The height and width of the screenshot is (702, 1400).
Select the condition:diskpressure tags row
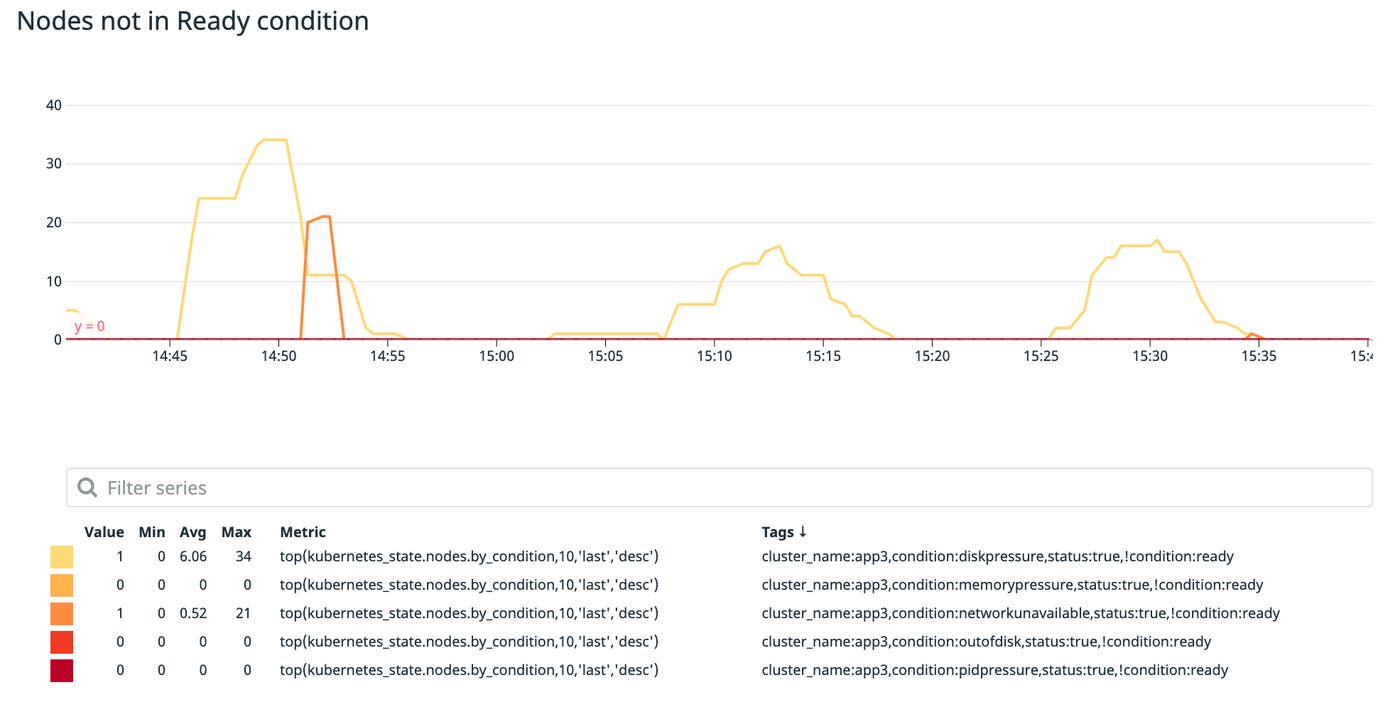coord(997,557)
